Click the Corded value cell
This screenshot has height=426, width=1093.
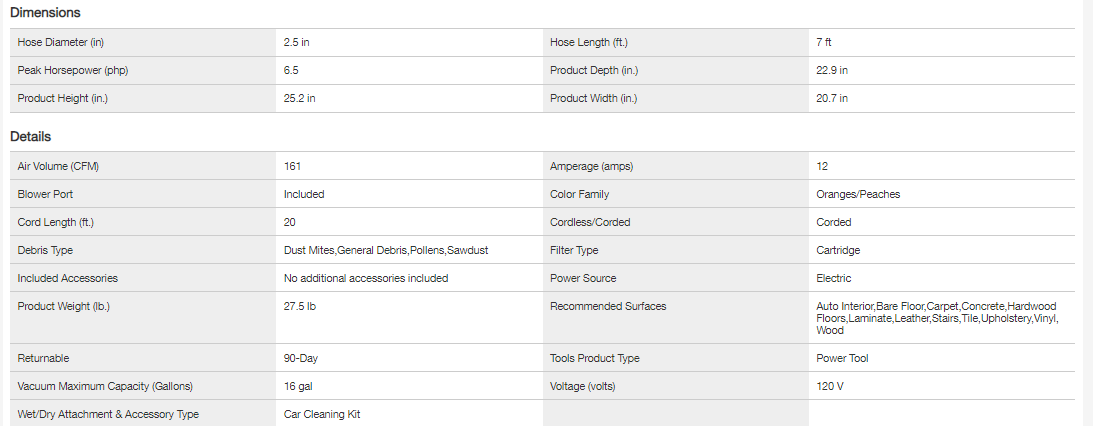[834, 223]
